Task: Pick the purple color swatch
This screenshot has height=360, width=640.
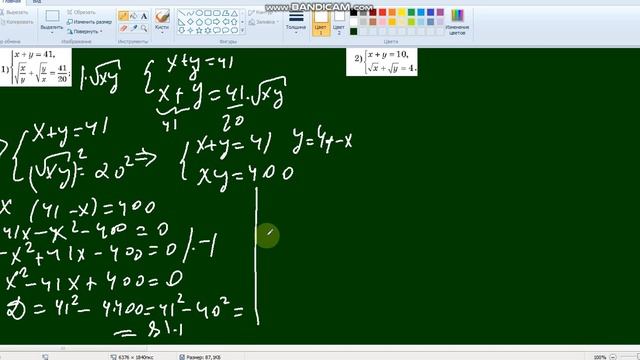Action: click(x=440, y=13)
